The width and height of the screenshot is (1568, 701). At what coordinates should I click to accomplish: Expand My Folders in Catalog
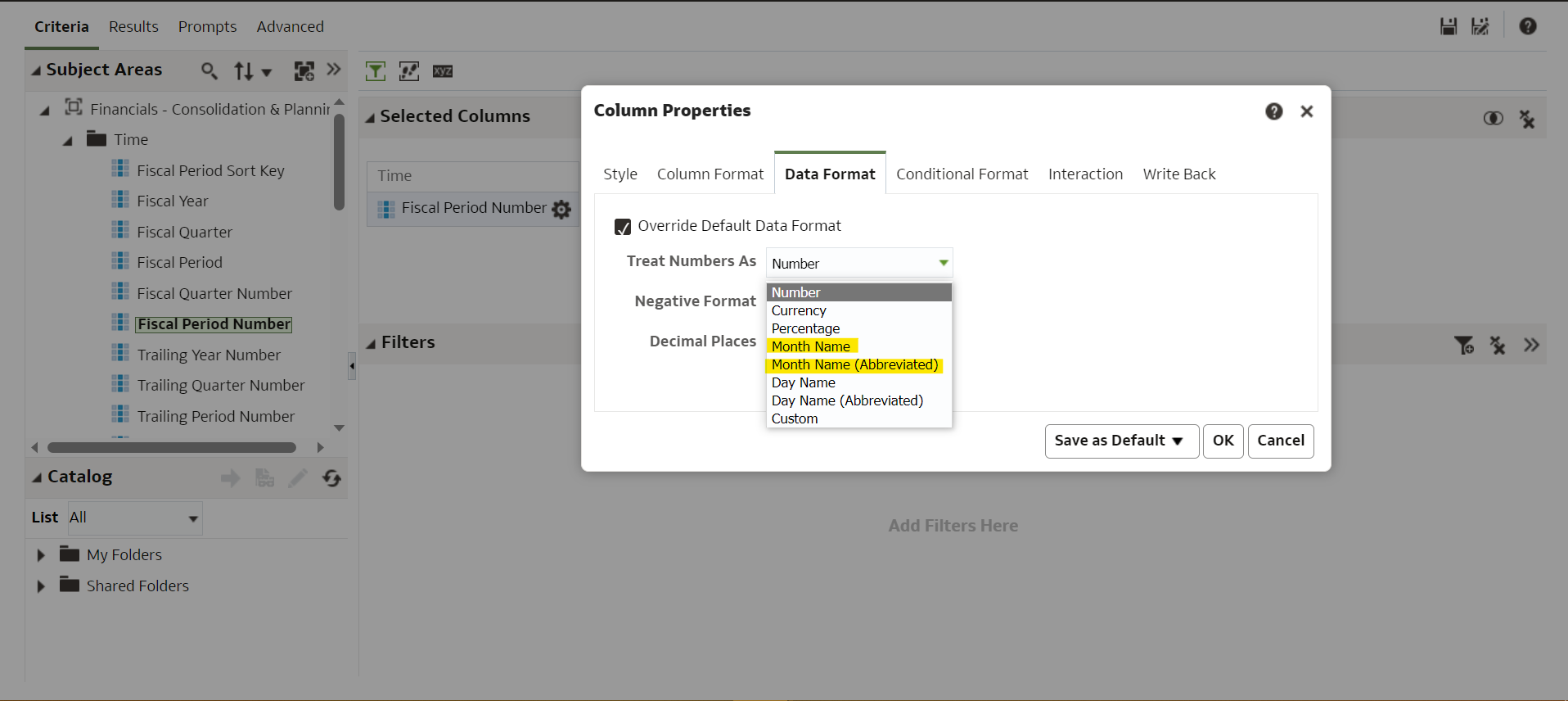pyautogui.click(x=41, y=555)
